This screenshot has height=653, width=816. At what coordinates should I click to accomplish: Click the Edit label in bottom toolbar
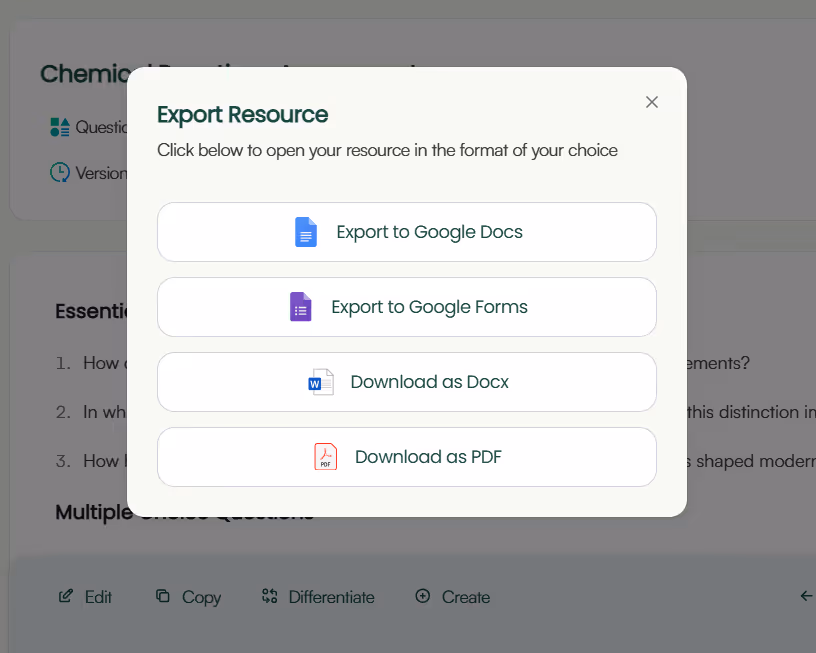98,597
